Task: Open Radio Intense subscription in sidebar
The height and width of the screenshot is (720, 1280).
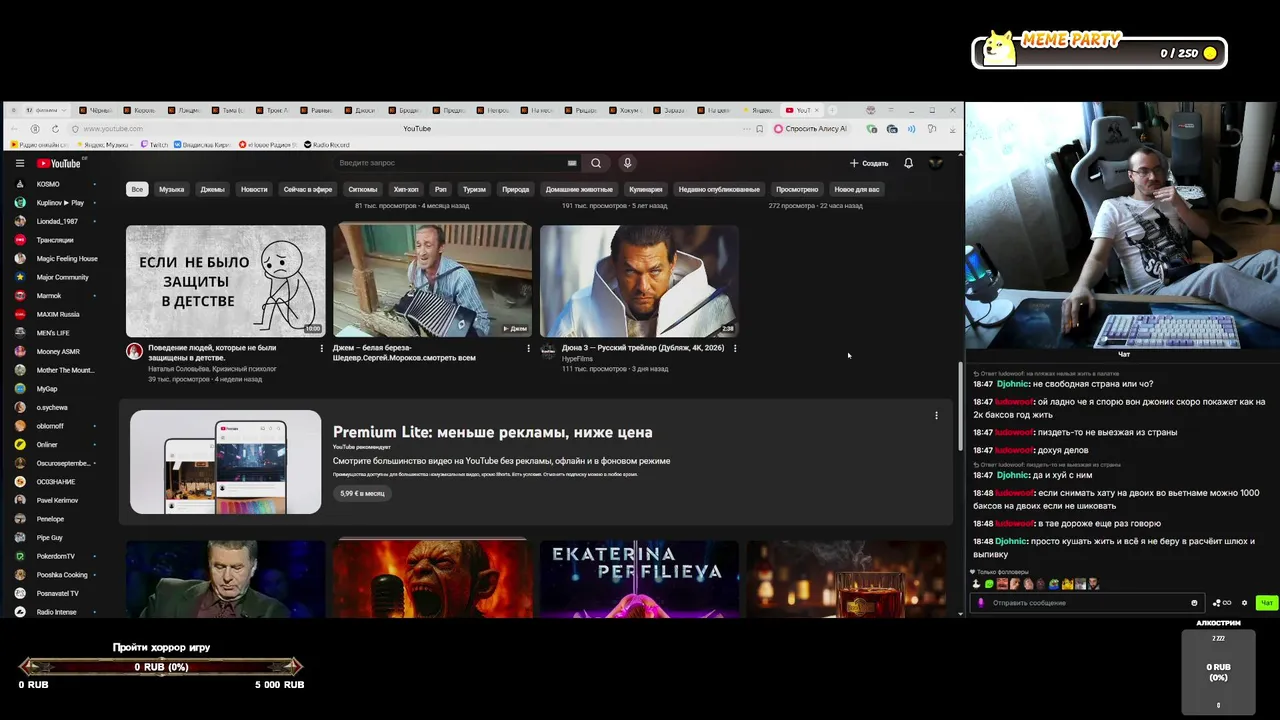Action: point(56,612)
